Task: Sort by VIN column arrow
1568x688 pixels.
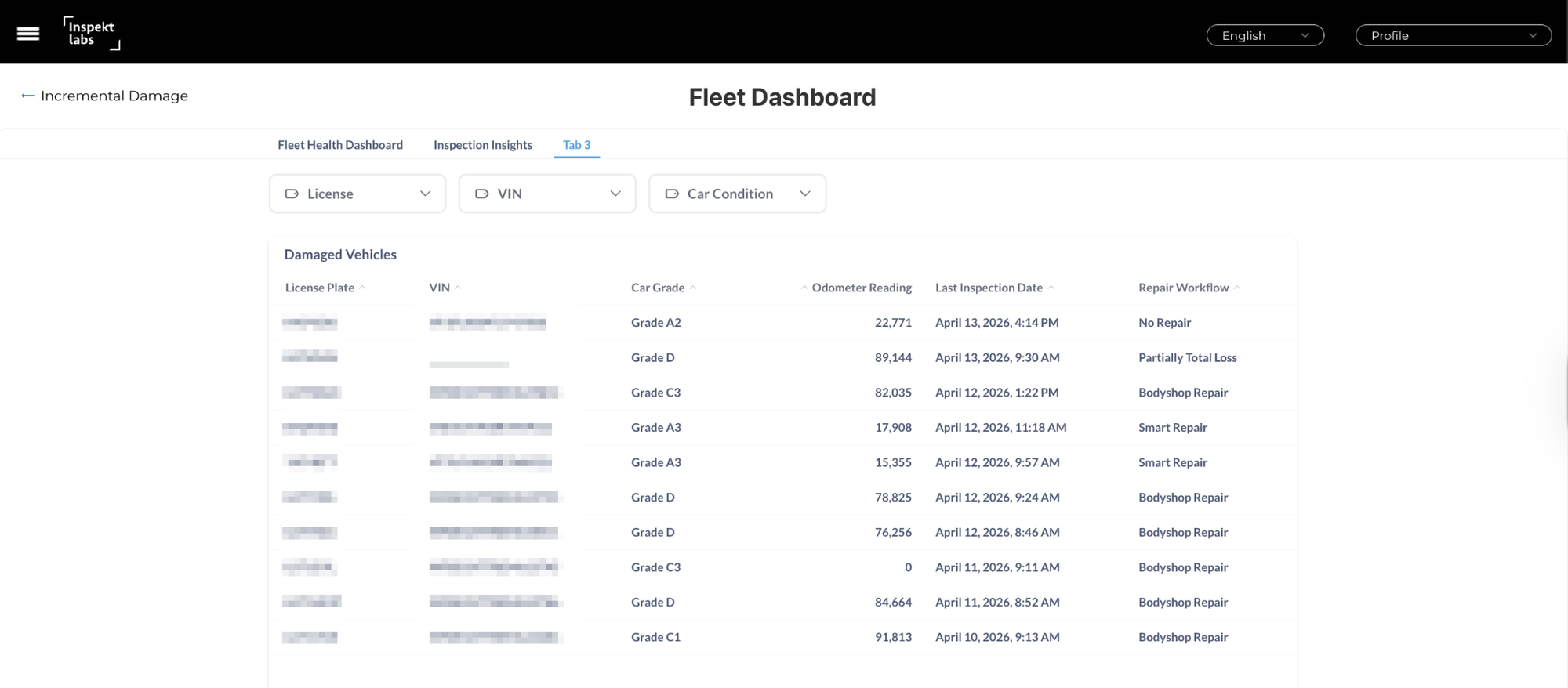Action: [x=458, y=288]
